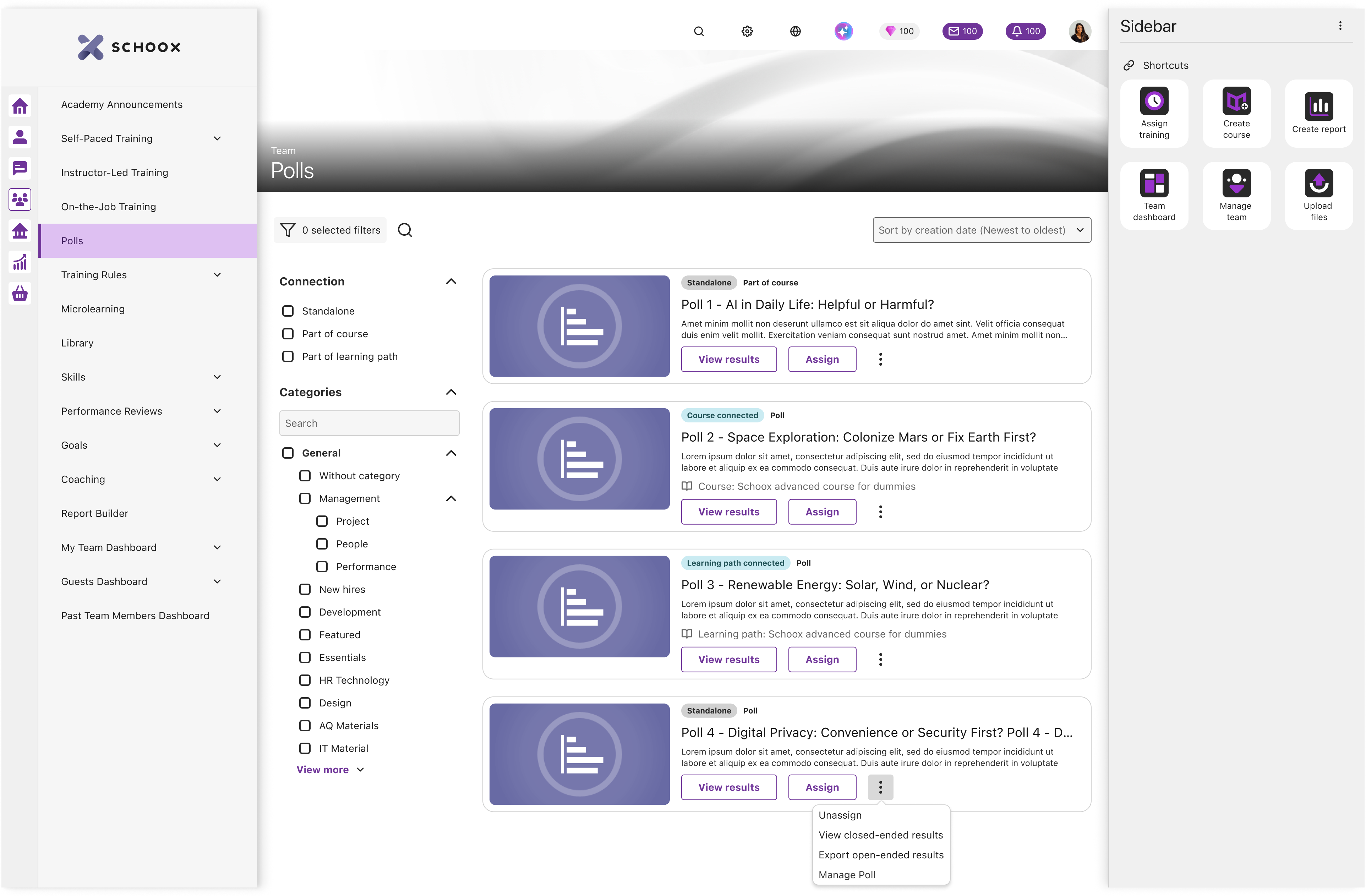Screen dimensions: 1366x896
Task: Click View results for Poll 1
Action: pyautogui.click(x=729, y=359)
